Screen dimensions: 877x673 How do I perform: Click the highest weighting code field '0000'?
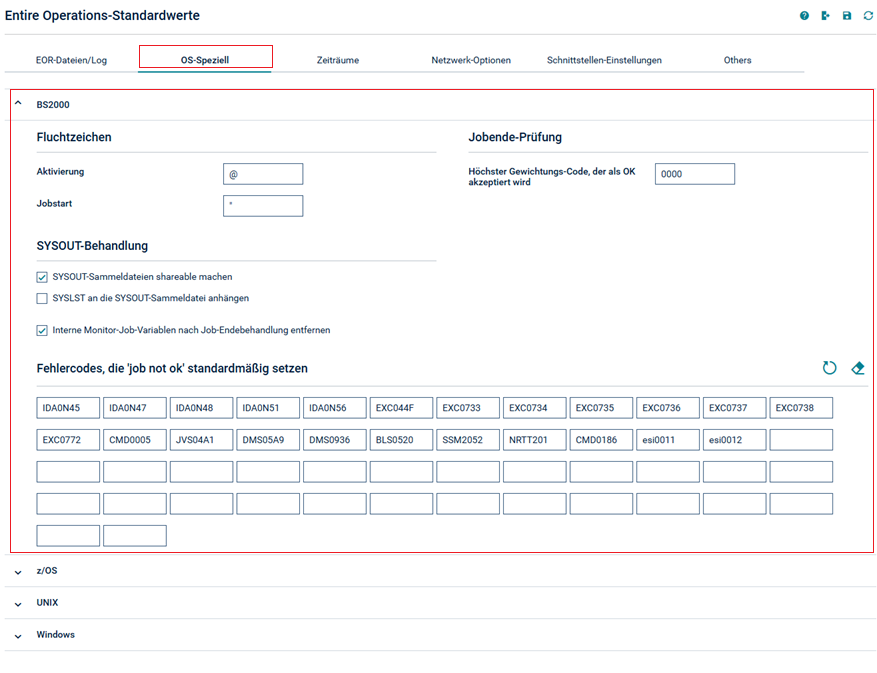pos(695,174)
